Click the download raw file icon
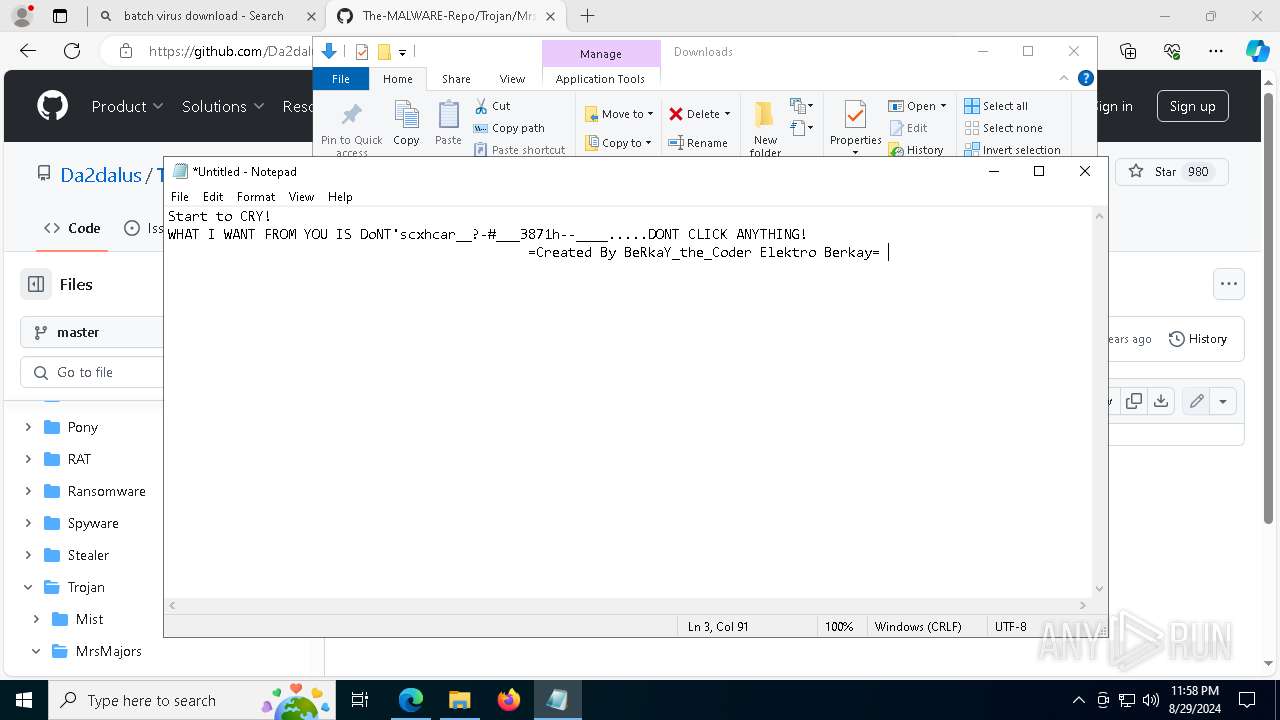1280x720 pixels. (1161, 401)
